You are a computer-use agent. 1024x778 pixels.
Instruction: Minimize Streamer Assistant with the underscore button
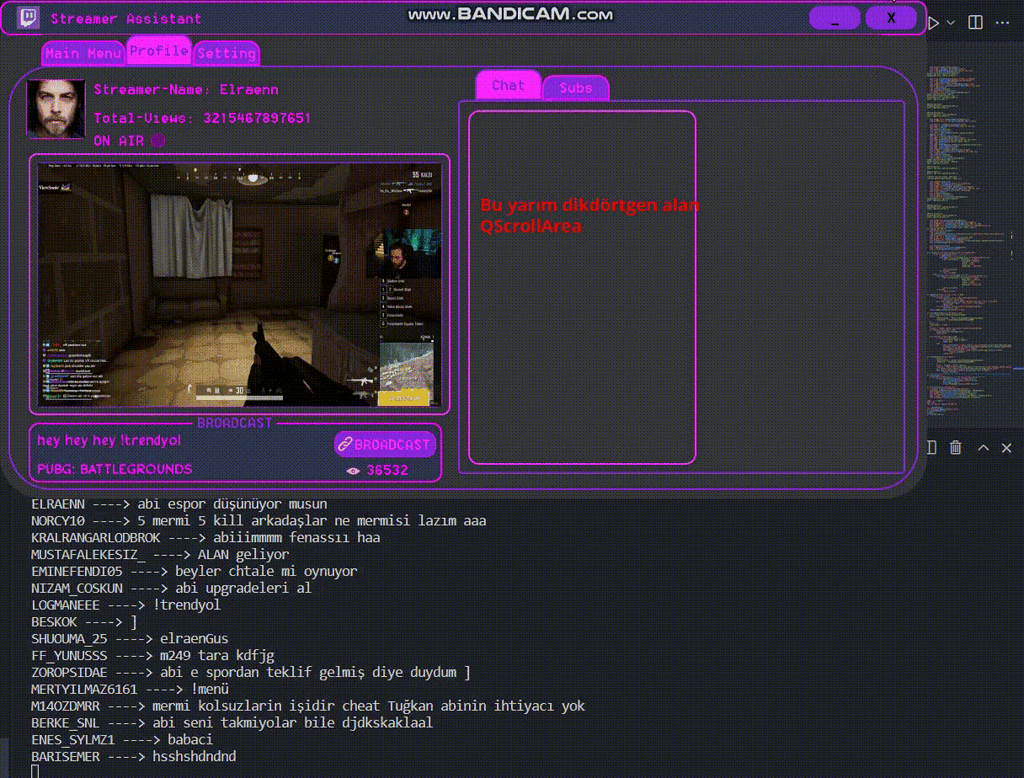click(834, 18)
